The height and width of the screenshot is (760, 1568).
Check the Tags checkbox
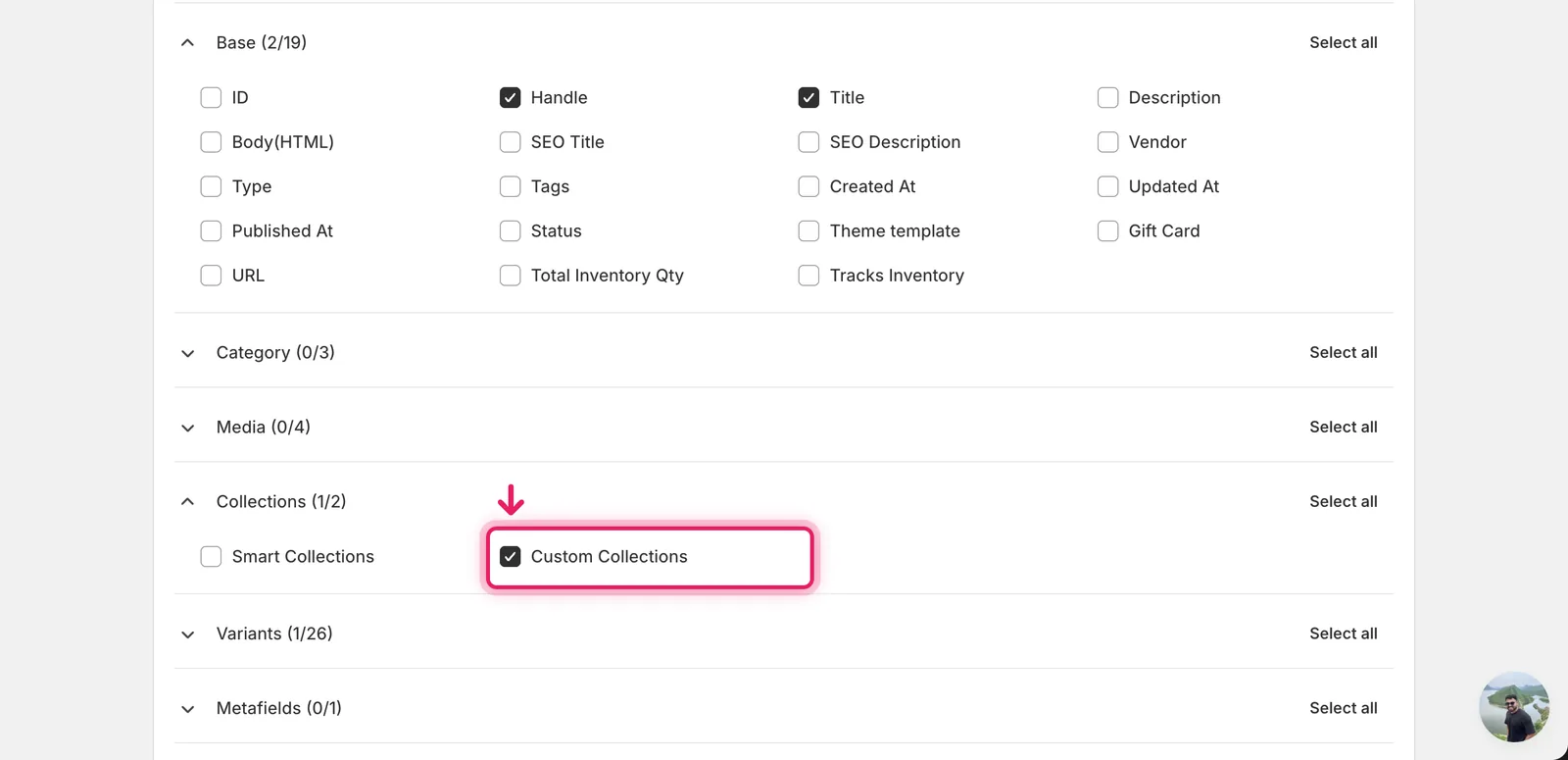(x=510, y=186)
